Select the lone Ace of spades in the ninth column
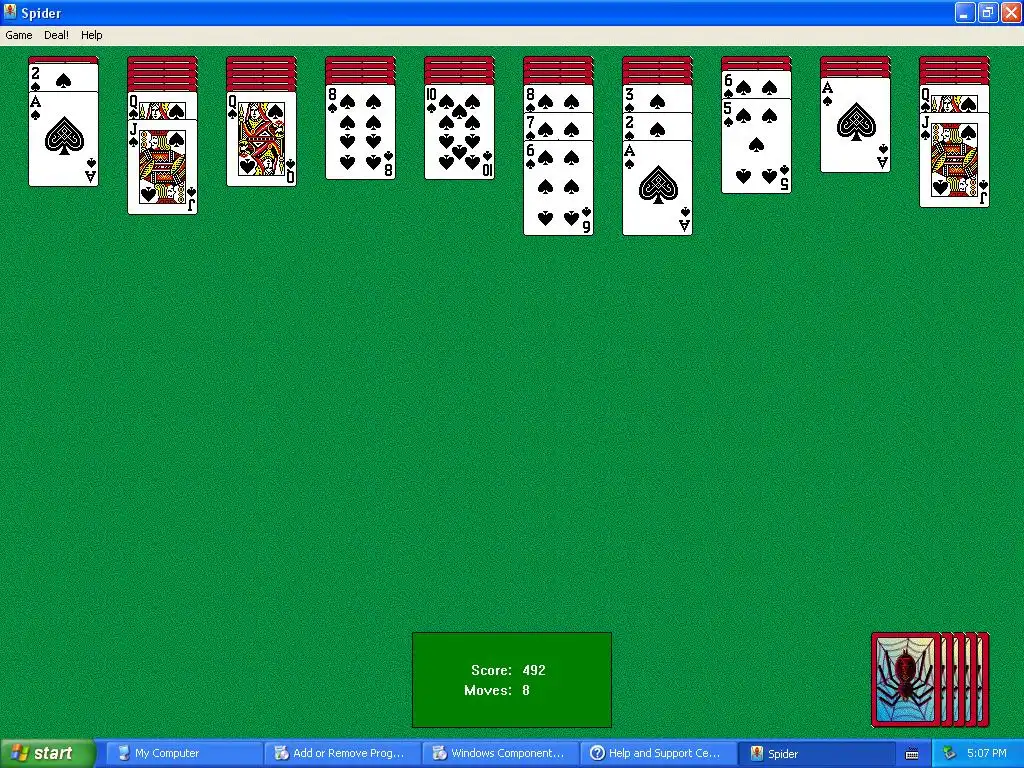 click(x=856, y=125)
